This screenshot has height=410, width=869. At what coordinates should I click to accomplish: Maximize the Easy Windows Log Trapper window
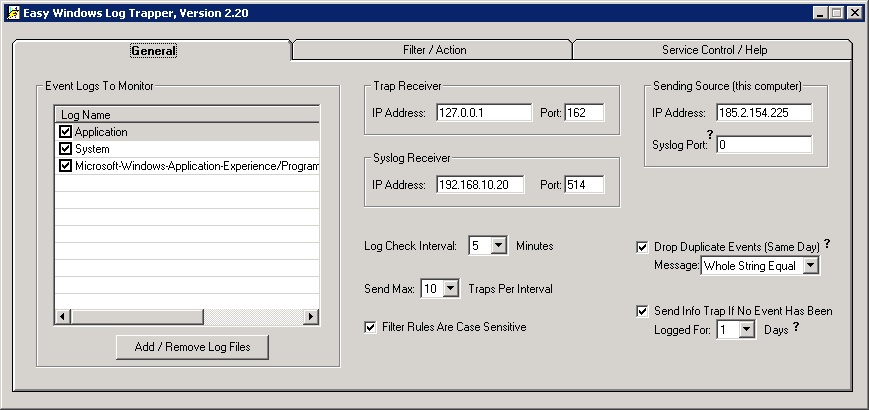click(837, 13)
